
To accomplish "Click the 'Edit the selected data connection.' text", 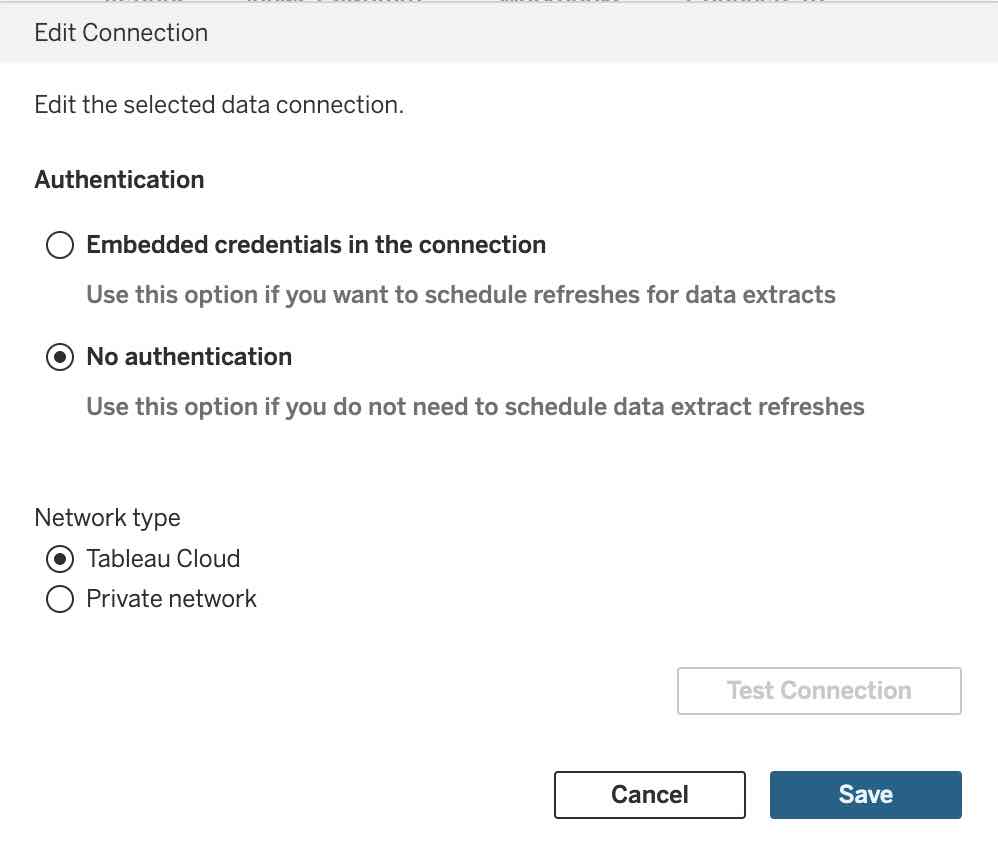I will tap(219, 104).
